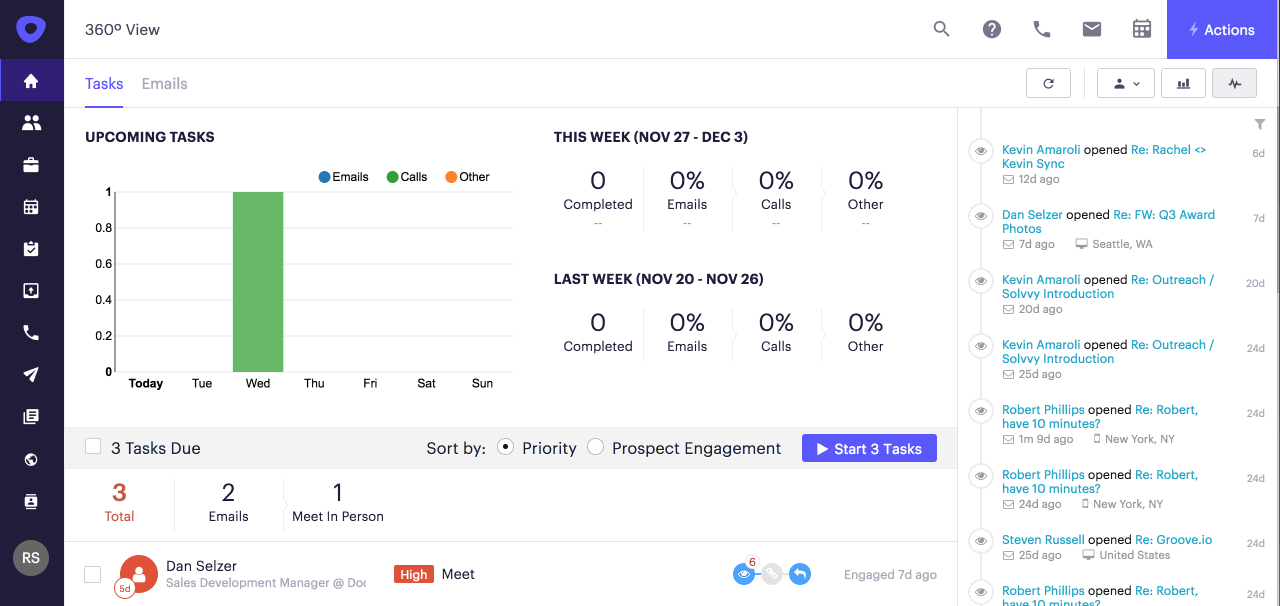Open the bar chart stats icon

coord(1183,83)
